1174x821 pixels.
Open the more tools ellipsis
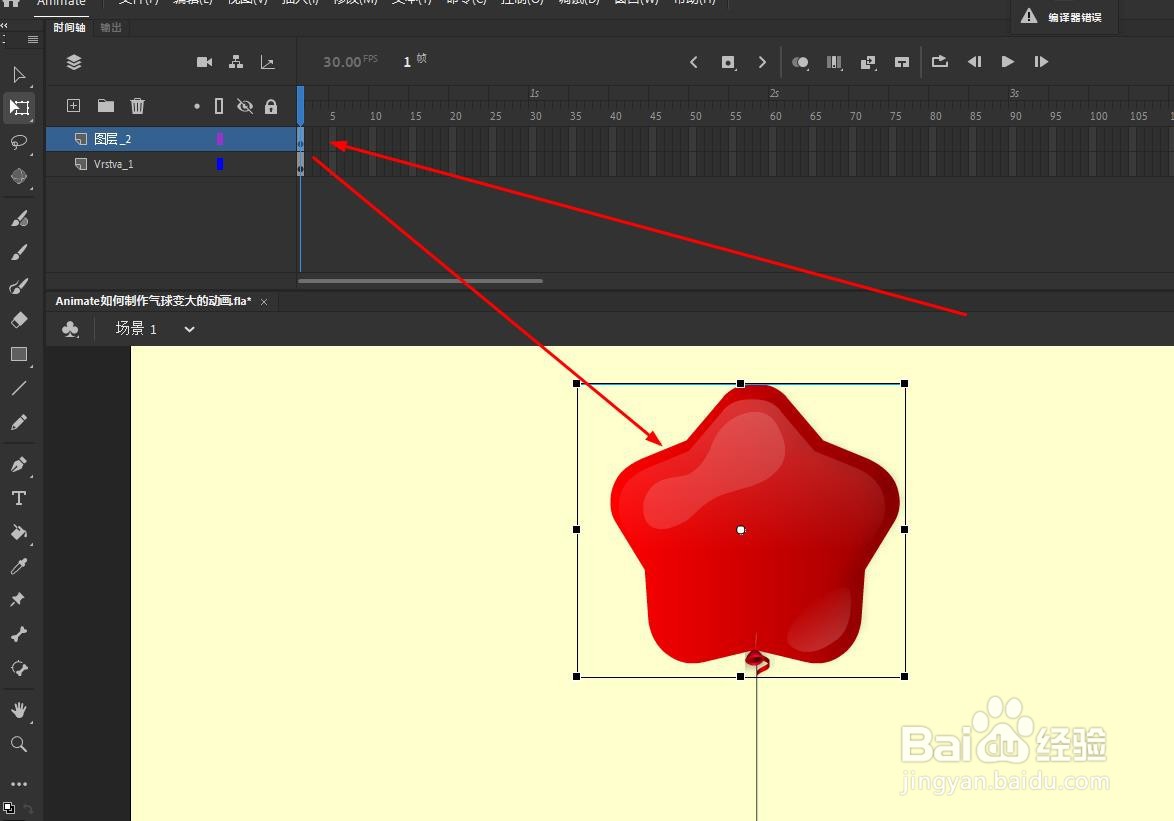pos(19,784)
